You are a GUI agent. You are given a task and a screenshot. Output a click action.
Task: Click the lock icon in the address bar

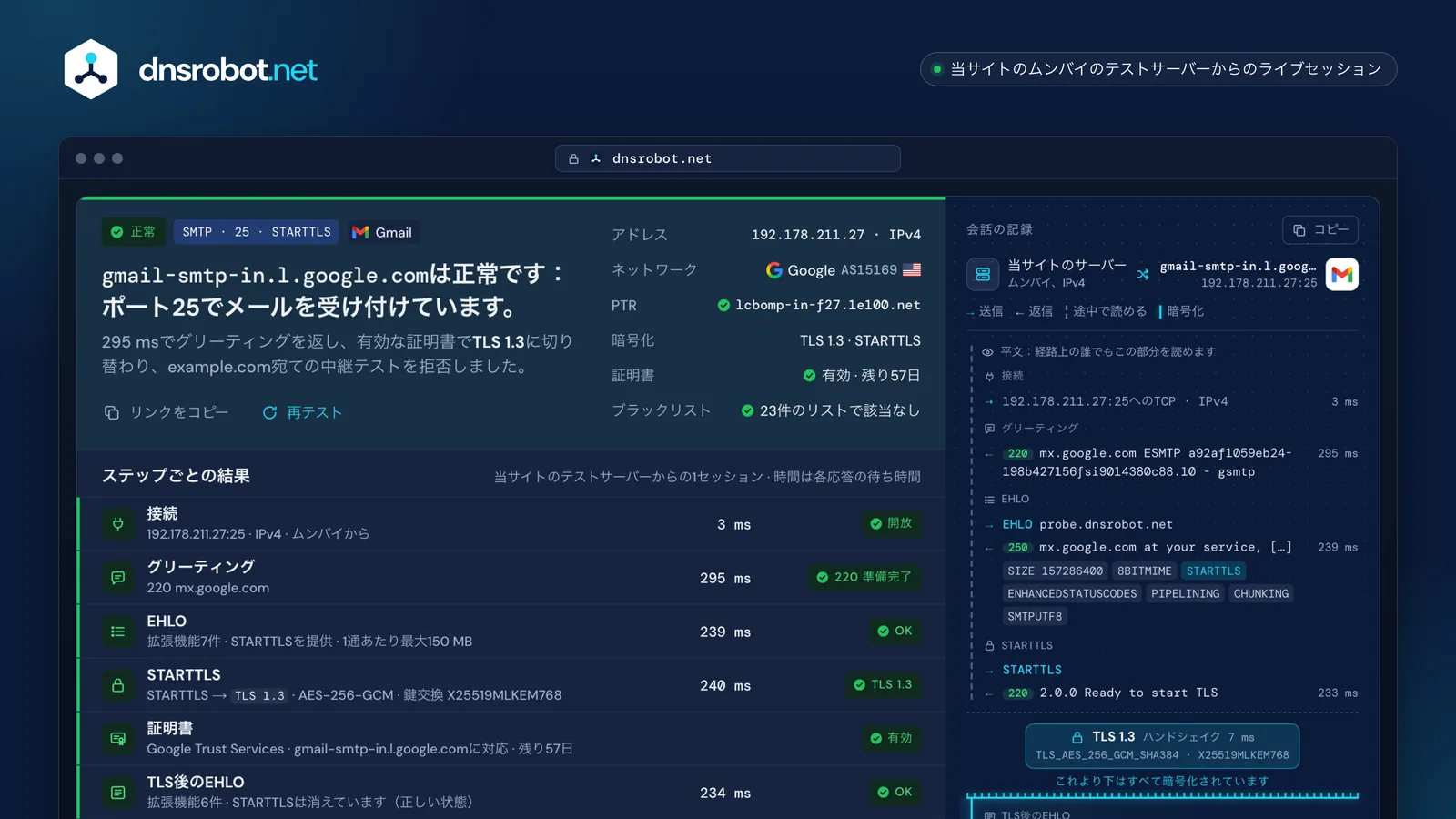[x=573, y=158]
